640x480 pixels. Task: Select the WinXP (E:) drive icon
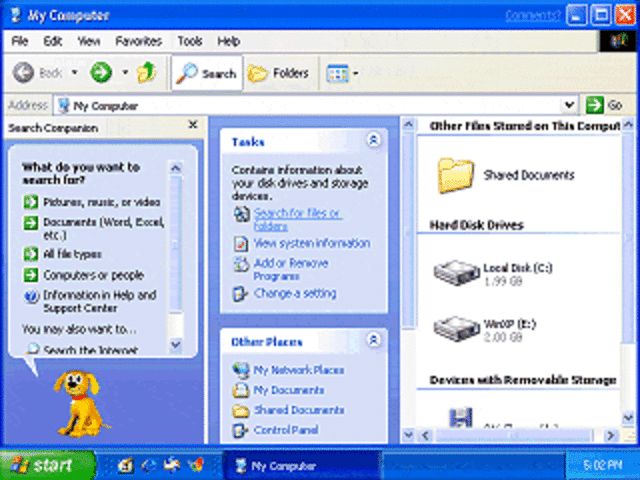point(456,329)
